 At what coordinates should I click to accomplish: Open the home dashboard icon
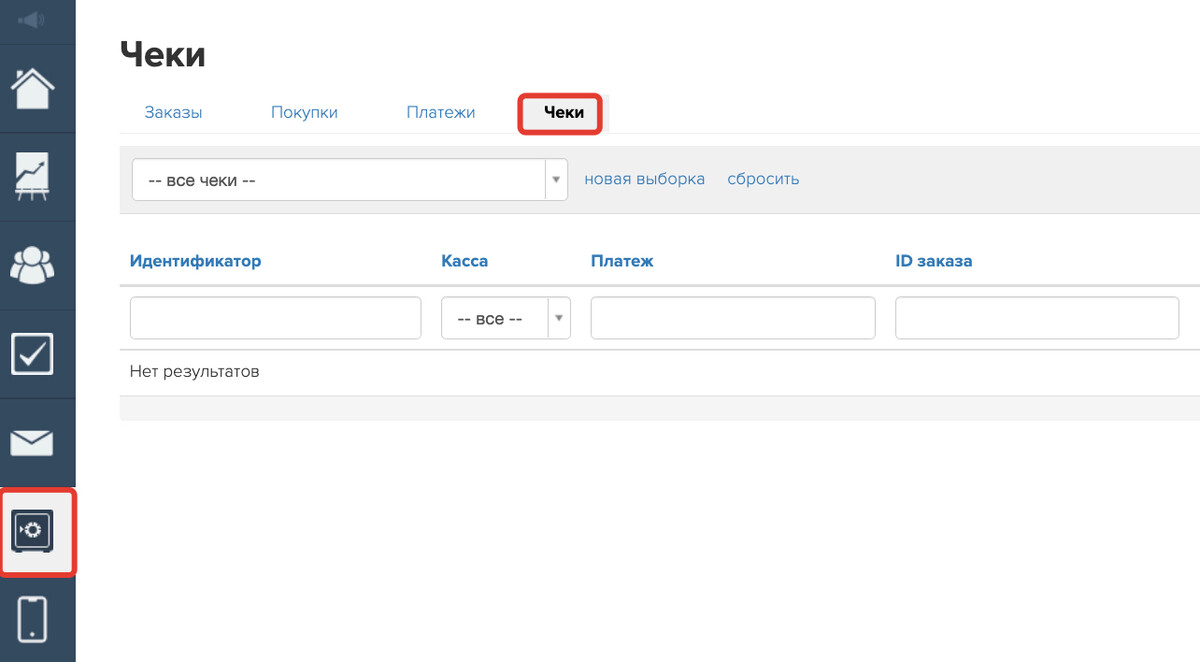click(x=32, y=89)
